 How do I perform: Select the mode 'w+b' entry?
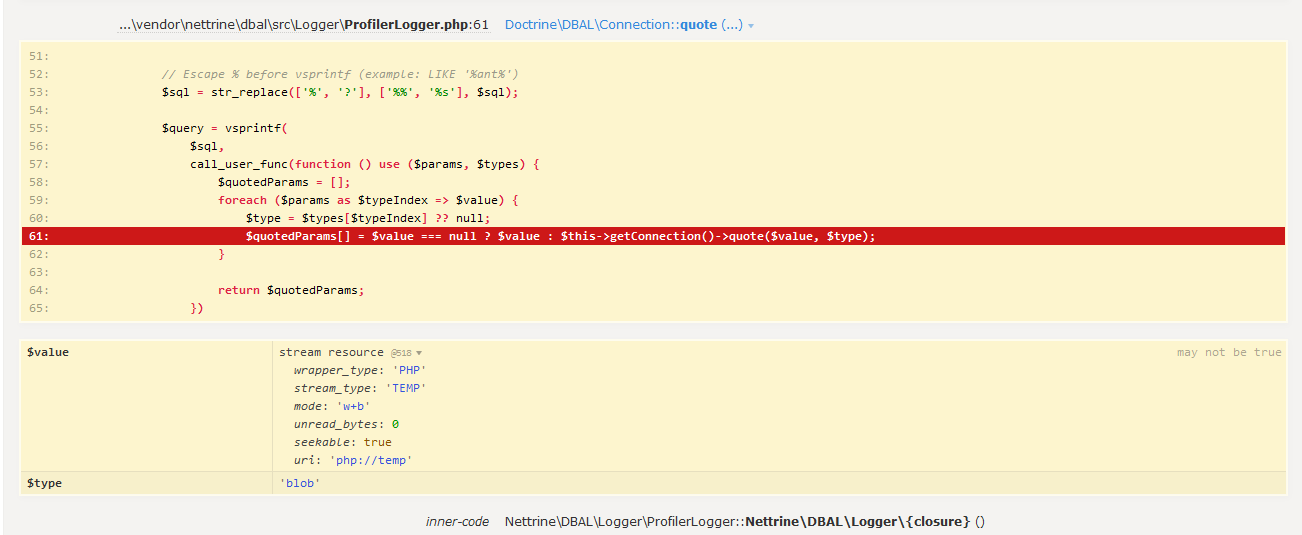pos(332,406)
